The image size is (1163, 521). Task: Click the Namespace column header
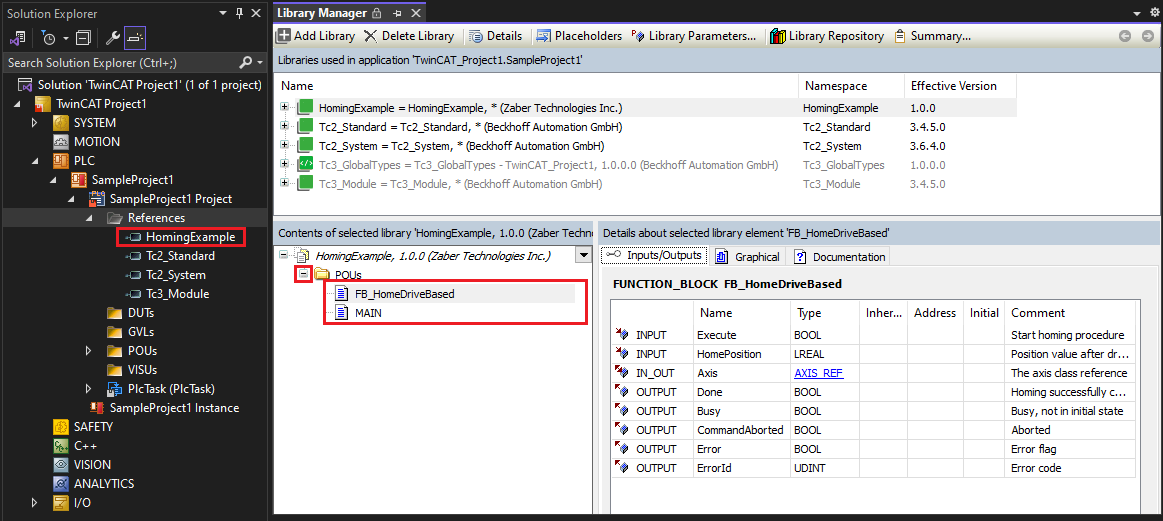851,86
